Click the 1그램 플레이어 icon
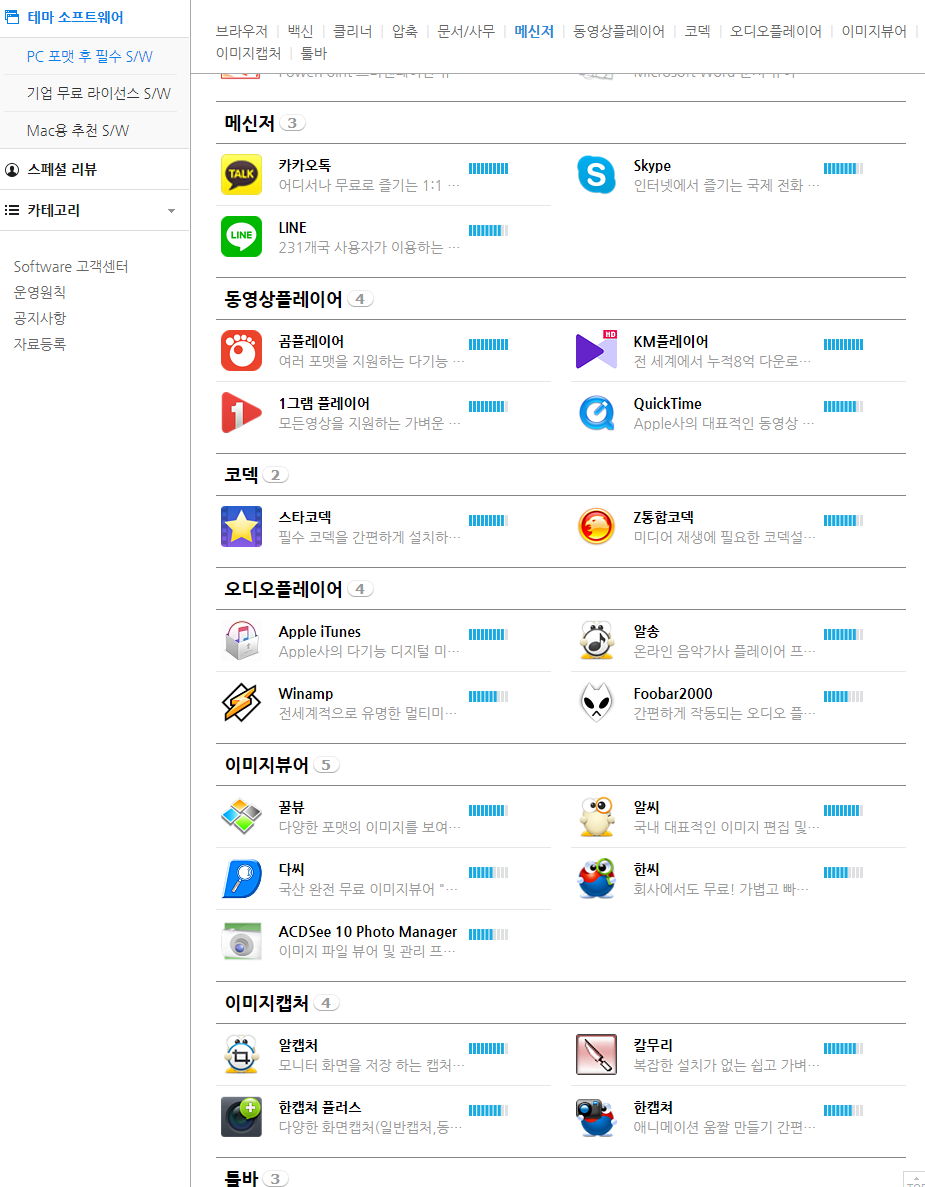 pos(241,412)
